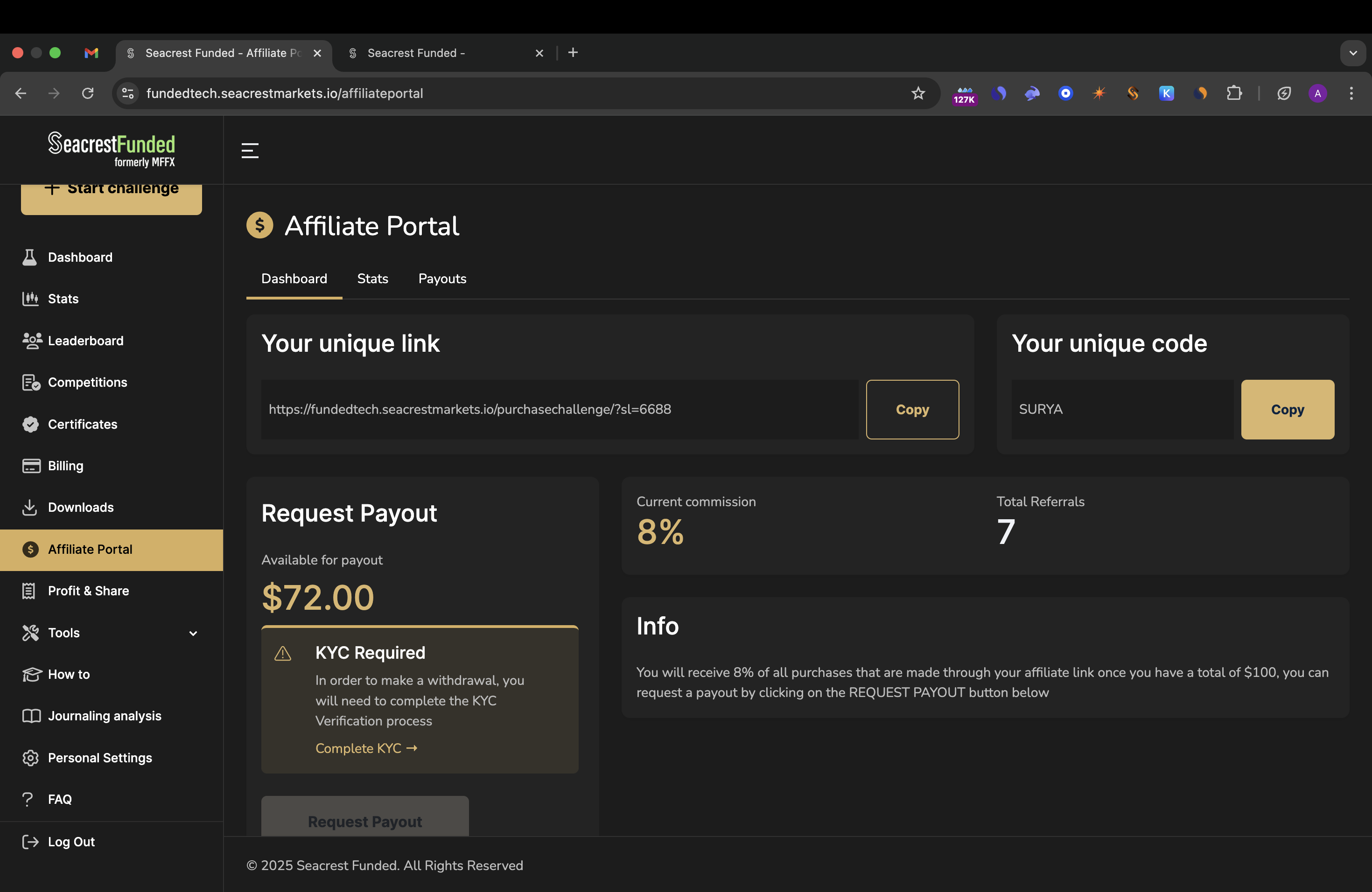
Task: Switch to the Payouts tab
Action: tap(442, 279)
